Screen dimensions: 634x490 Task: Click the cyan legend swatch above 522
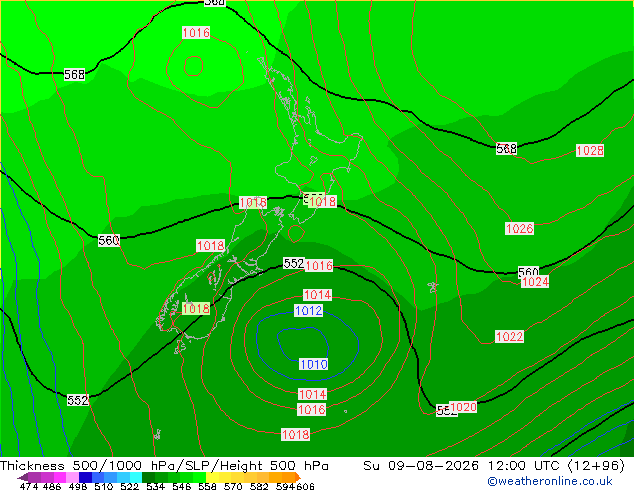136,477
